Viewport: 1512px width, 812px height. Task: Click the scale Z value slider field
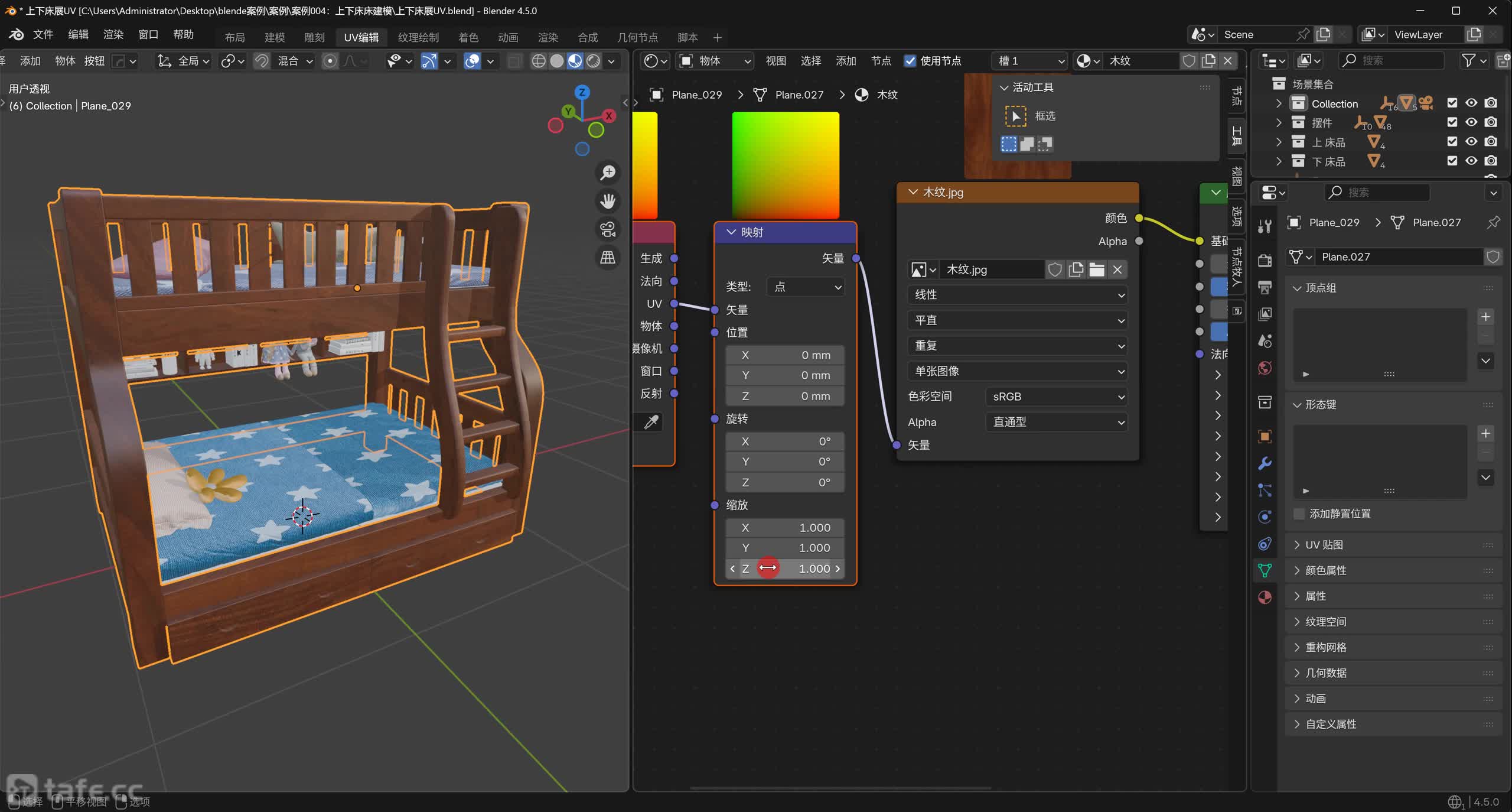pos(786,569)
